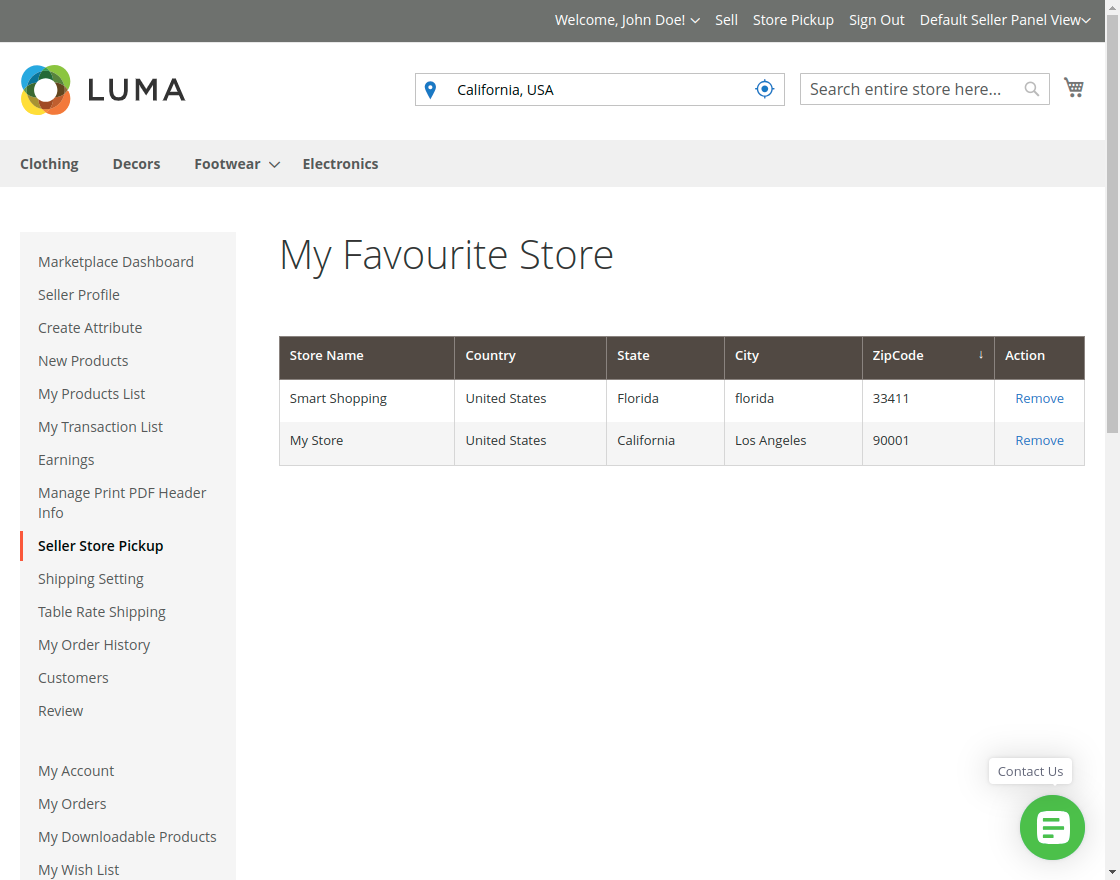Click the LUMA logo
This screenshot has width=1120, height=880.
102,89
